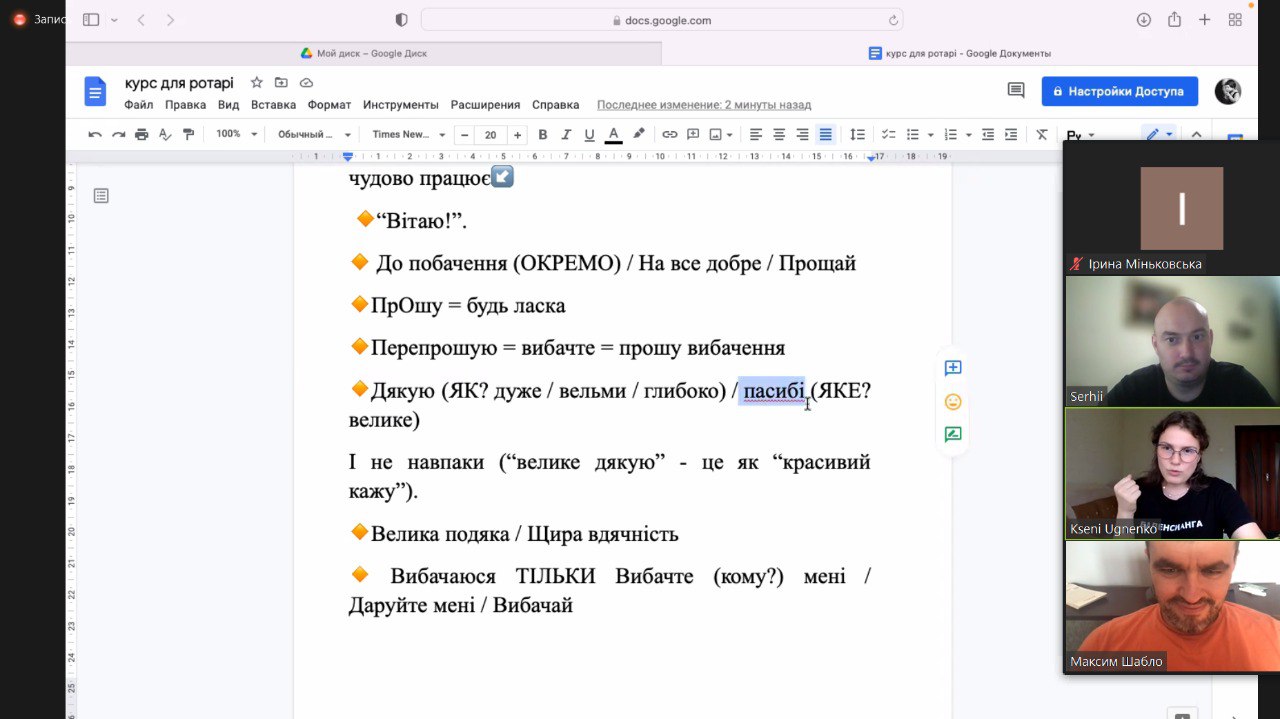The image size is (1280, 719).
Task: Click the add comment icon beside page
Action: point(953,368)
